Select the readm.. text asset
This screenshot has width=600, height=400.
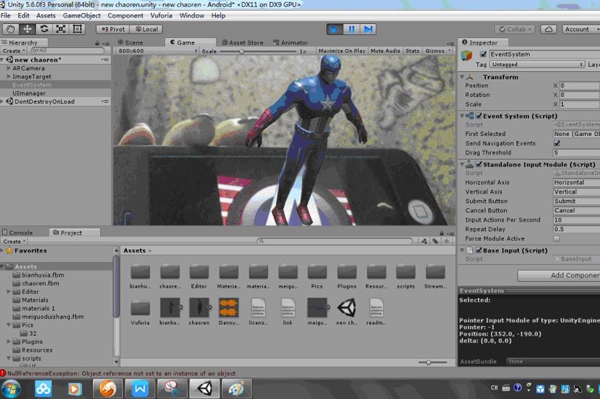click(376, 312)
